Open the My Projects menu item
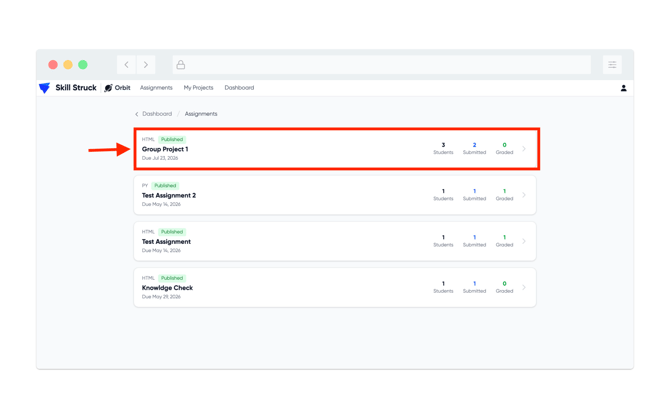This screenshot has height=418, width=670. (x=198, y=88)
